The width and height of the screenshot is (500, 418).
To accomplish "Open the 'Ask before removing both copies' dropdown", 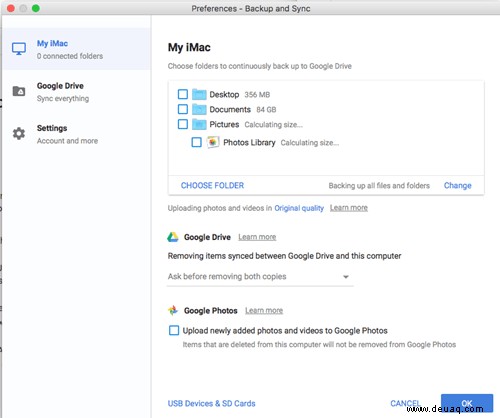I will pos(260,277).
